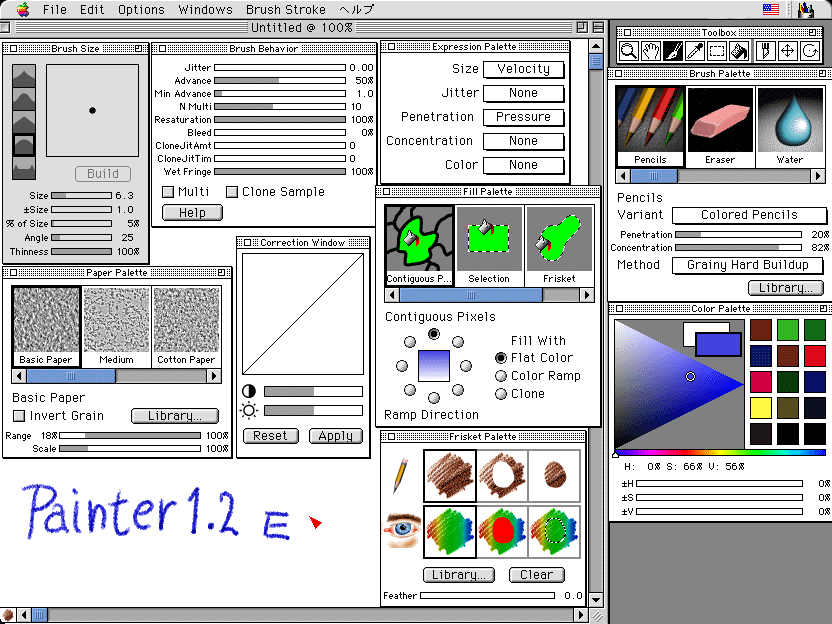This screenshot has width=832, height=624.
Task: Open Library in the Paper Palette
Action: coord(175,416)
